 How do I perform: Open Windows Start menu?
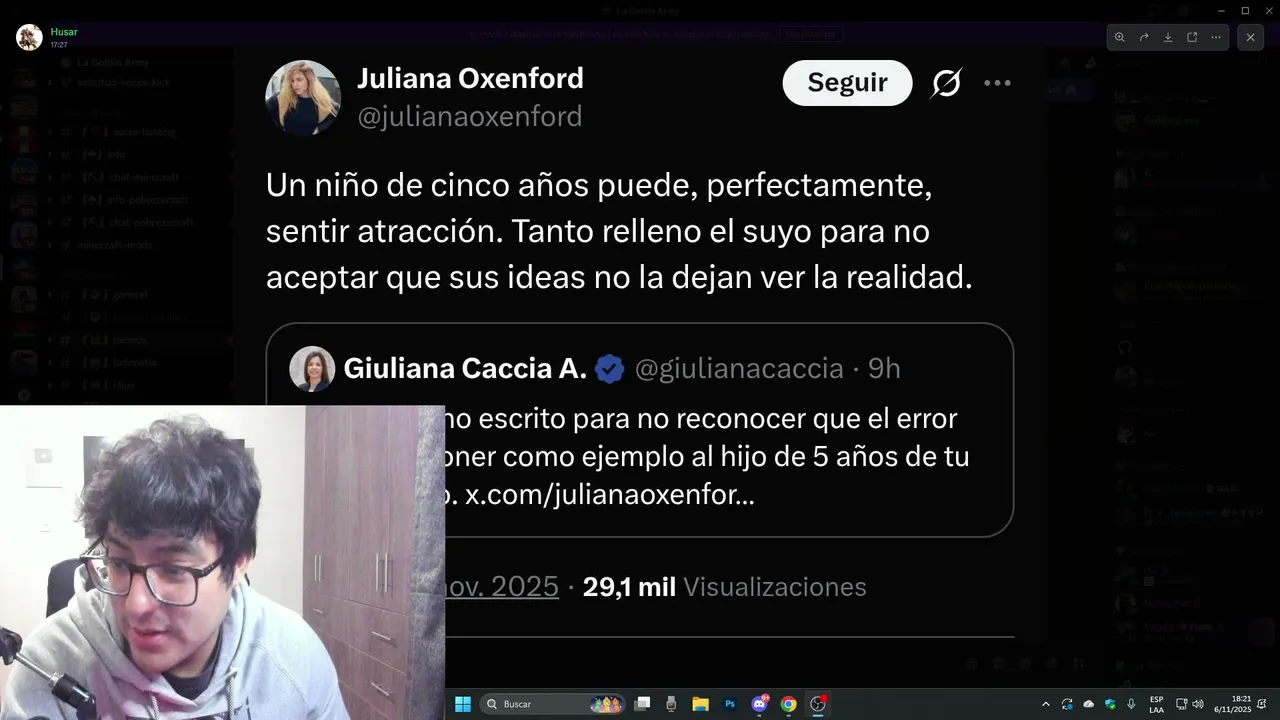click(463, 704)
